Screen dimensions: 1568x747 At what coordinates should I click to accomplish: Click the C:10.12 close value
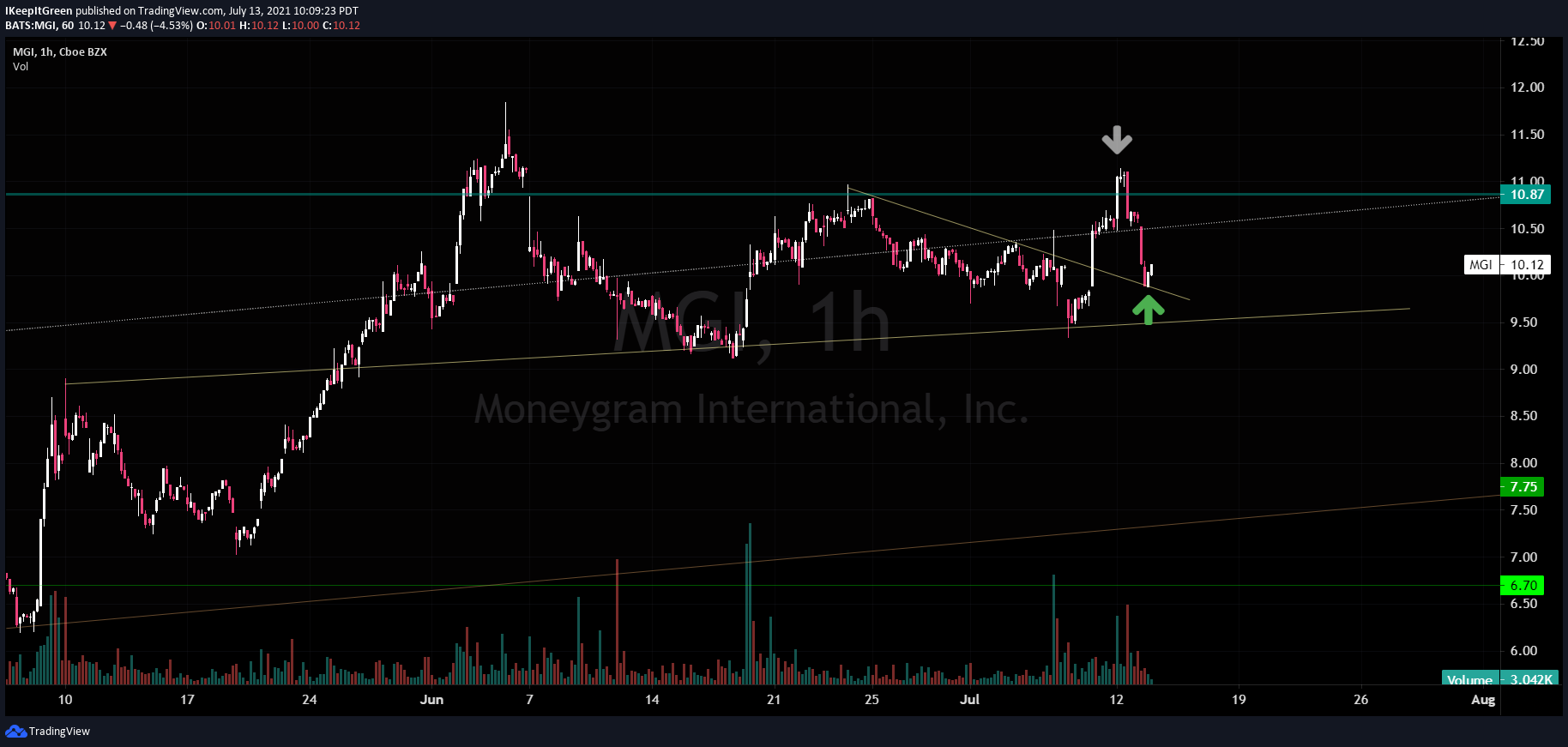point(341,26)
